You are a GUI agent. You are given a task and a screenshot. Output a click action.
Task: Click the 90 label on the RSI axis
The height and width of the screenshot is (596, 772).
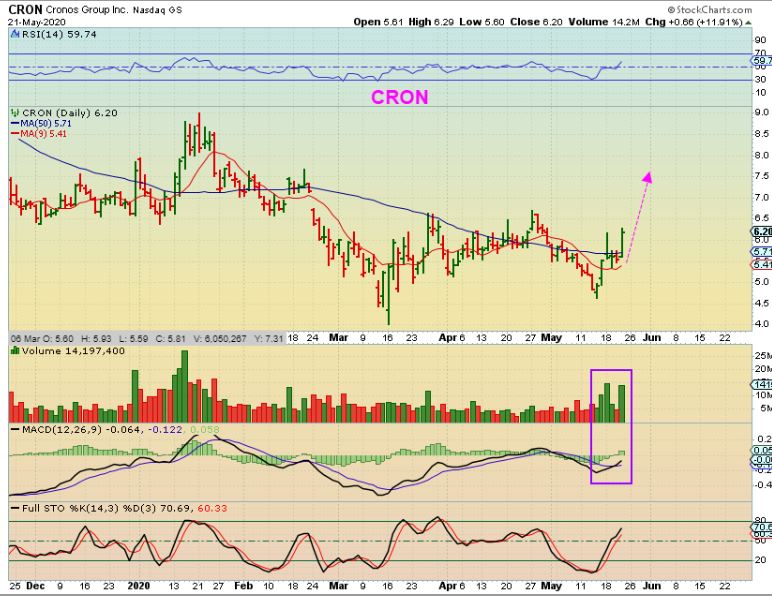[x=761, y=40]
